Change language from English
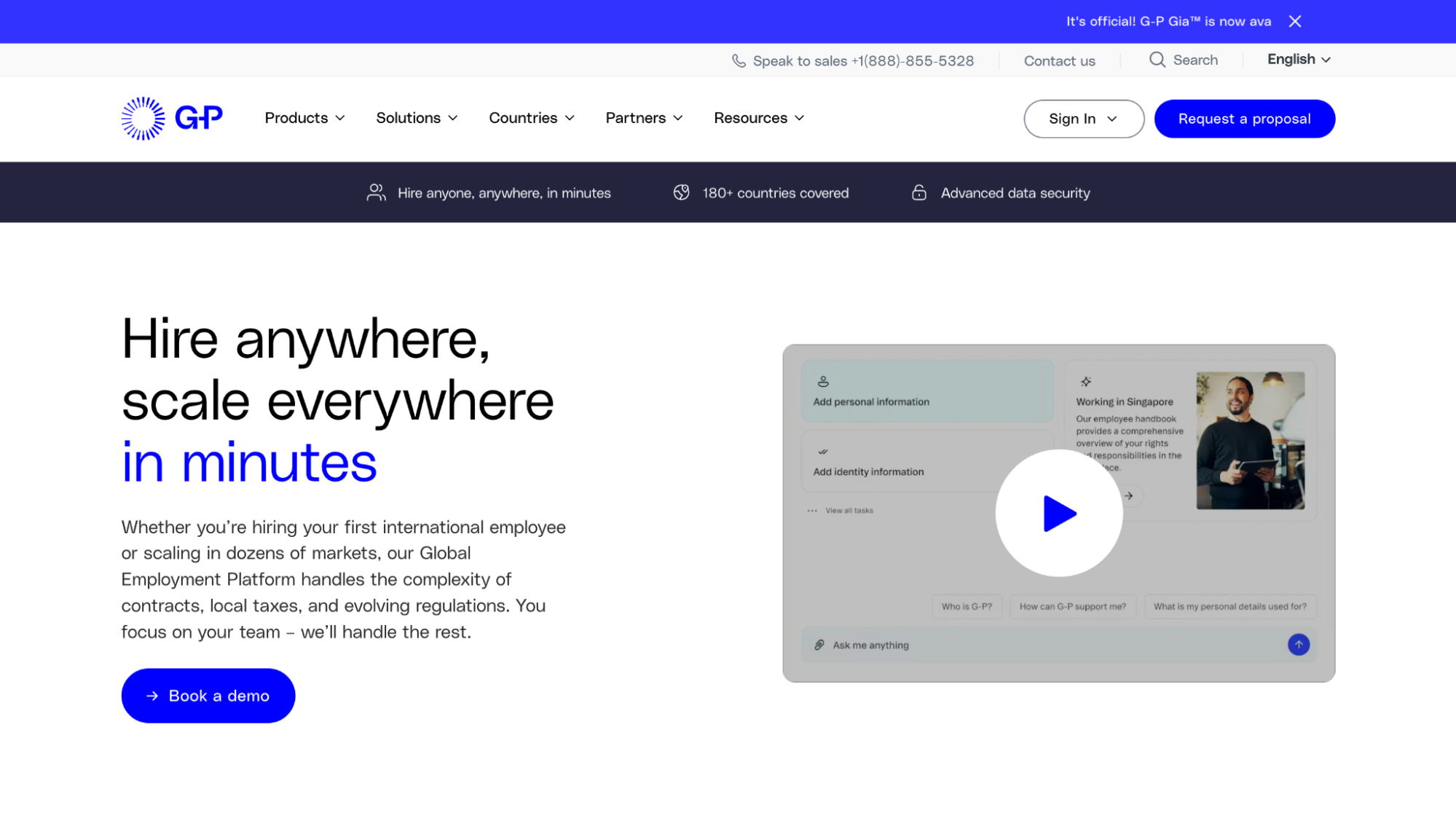The image size is (1456, 821). pyautogui.click(x=1299, y=60)
